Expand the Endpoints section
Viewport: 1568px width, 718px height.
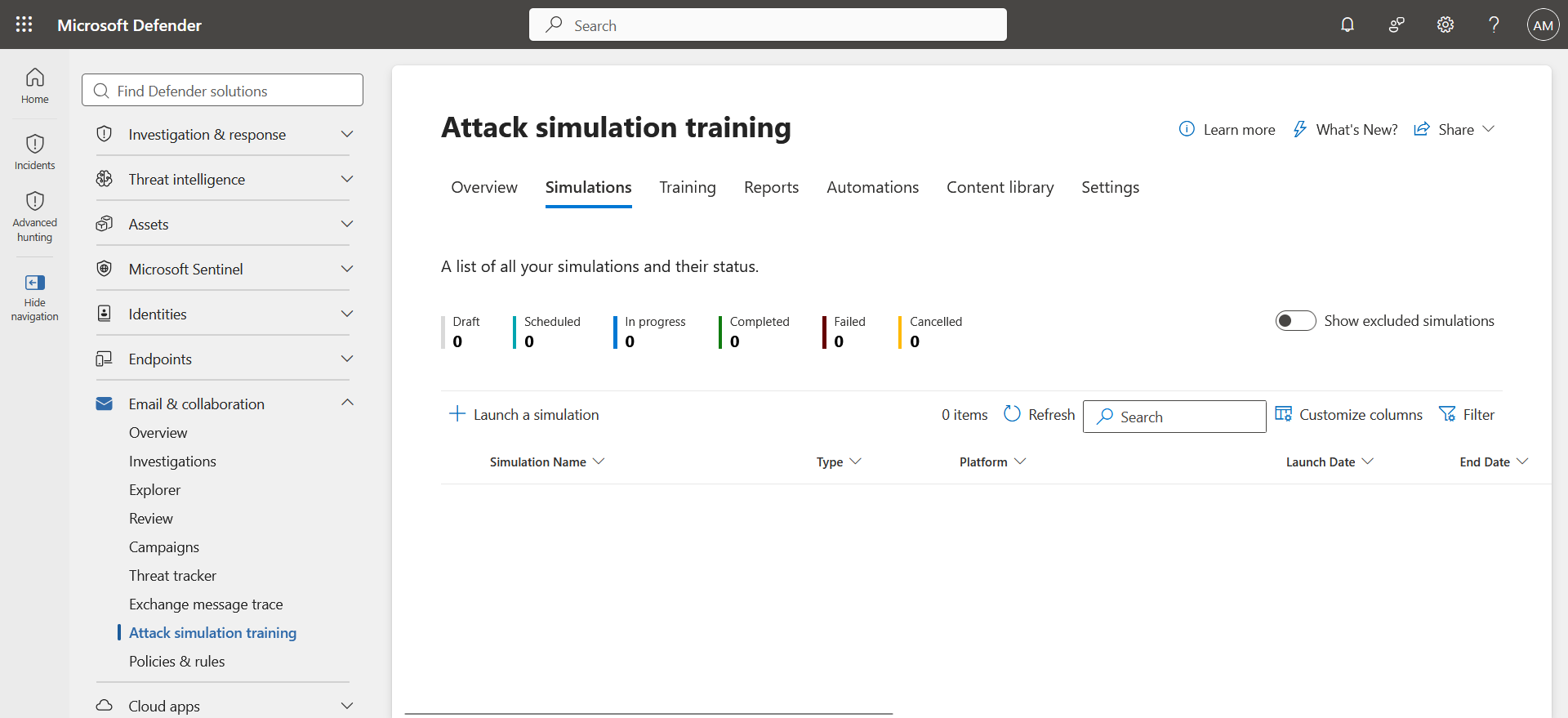[x=347, y=359]
